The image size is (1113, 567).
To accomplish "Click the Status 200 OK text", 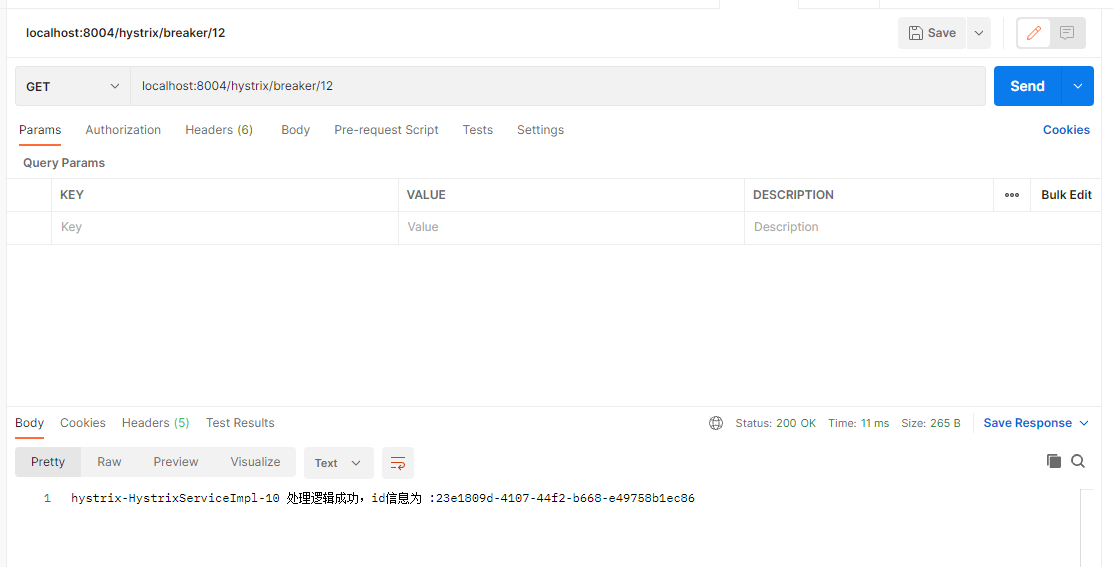I will coord(775,423).
